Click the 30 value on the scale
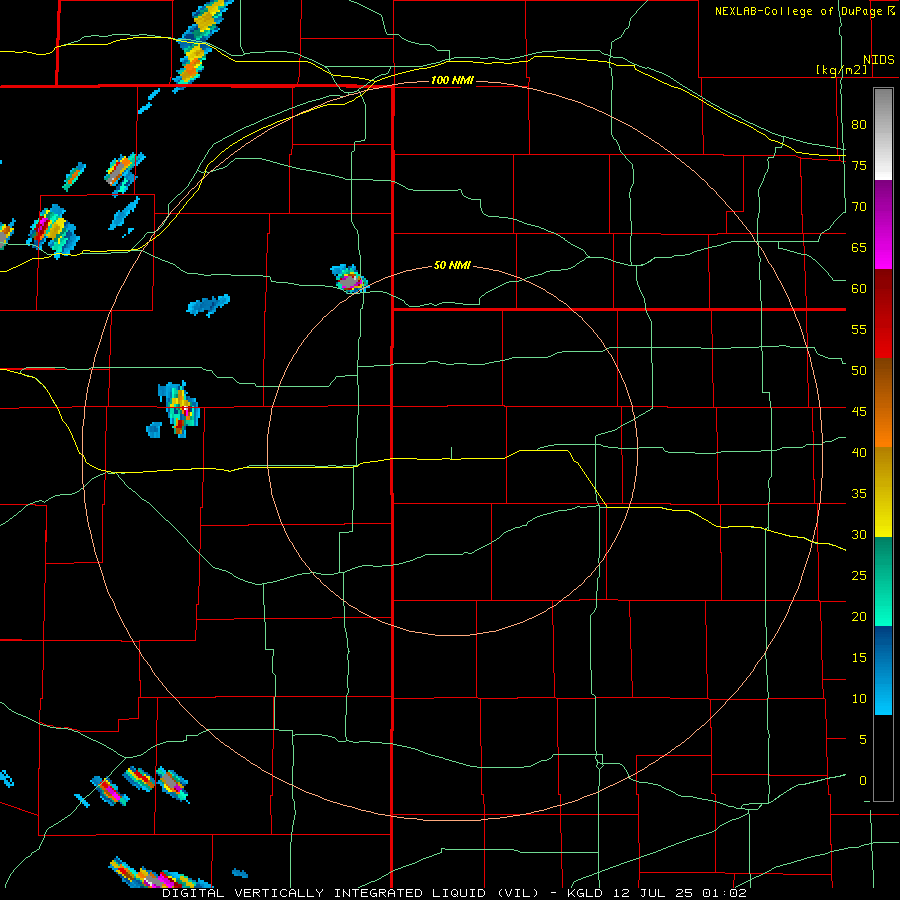The image size is (900, 900). pyautogui.click(x=859, y=534)
